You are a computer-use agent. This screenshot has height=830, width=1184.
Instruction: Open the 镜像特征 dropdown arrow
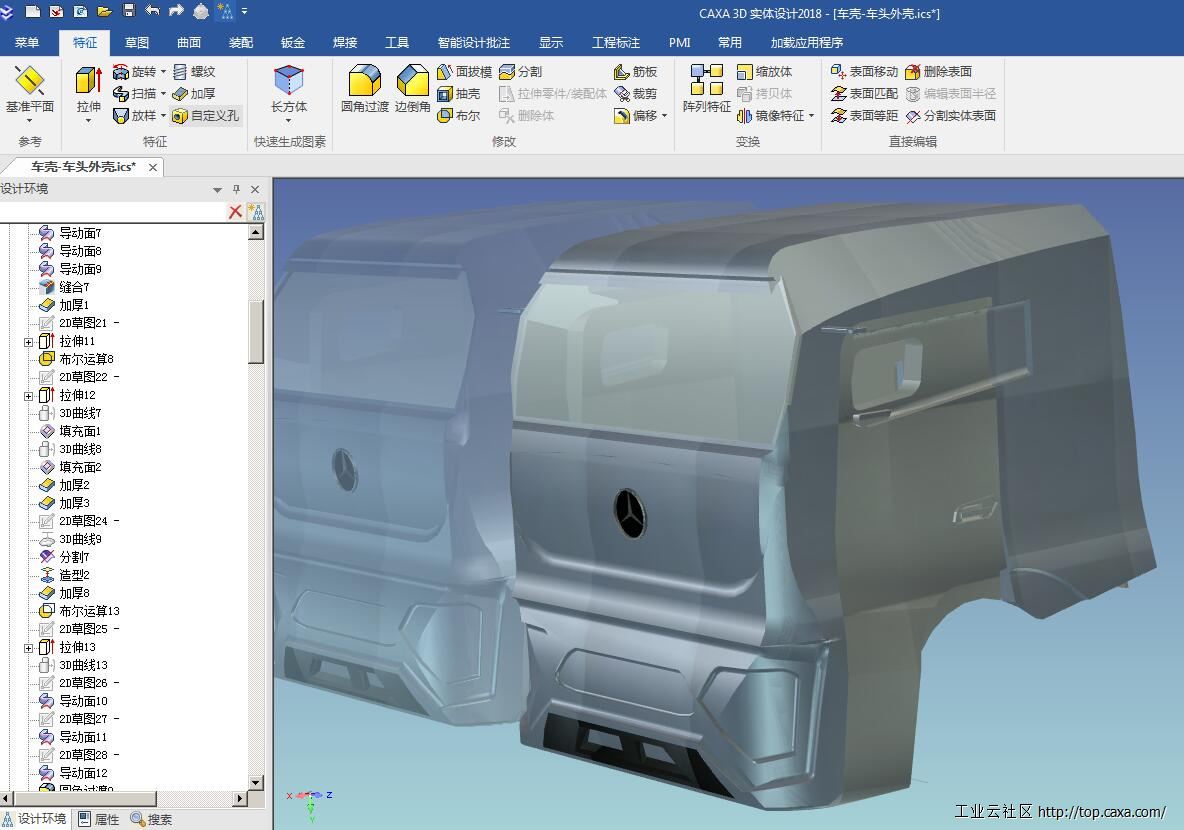click(x=811, y=116)
